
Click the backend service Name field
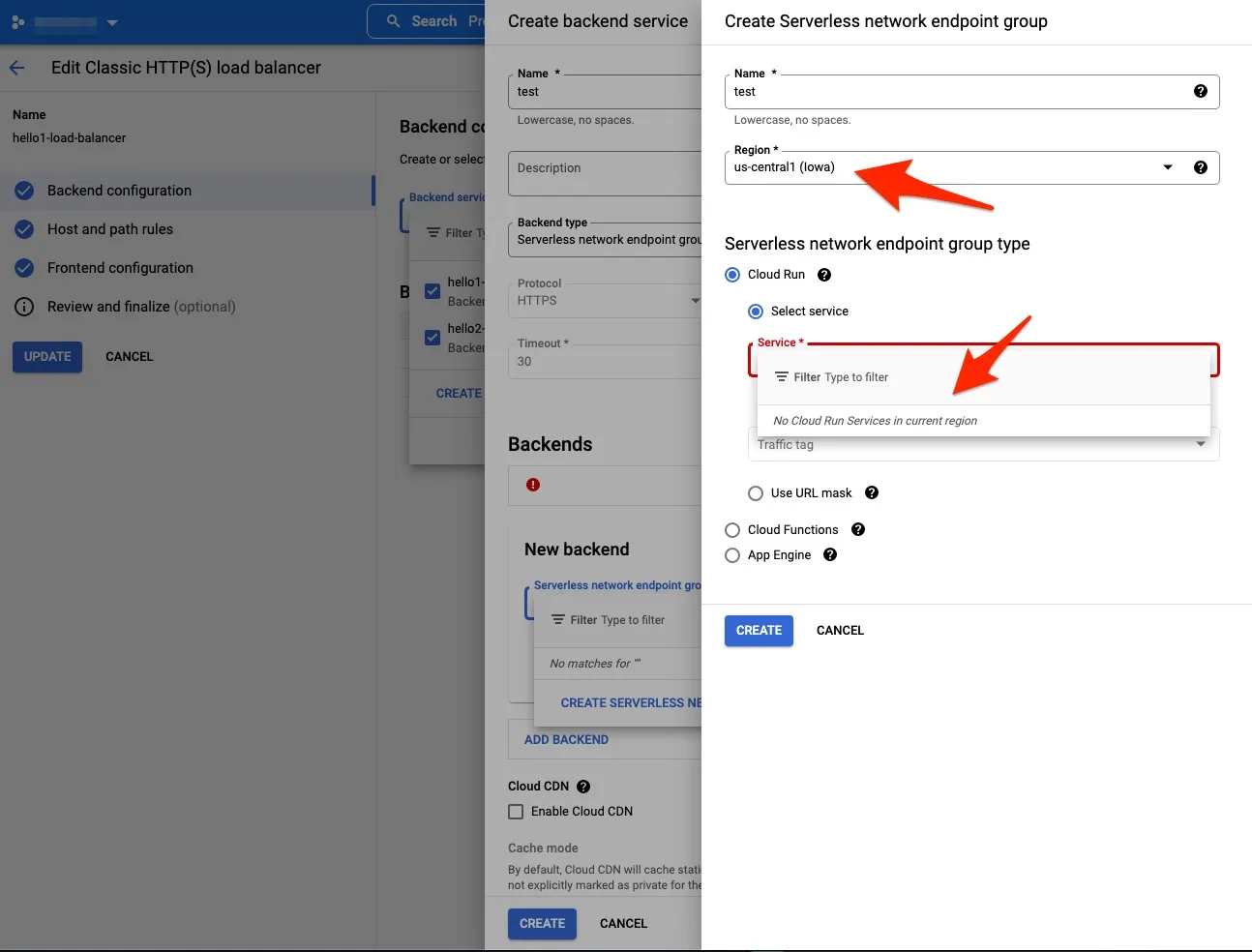tap(605, 92)
